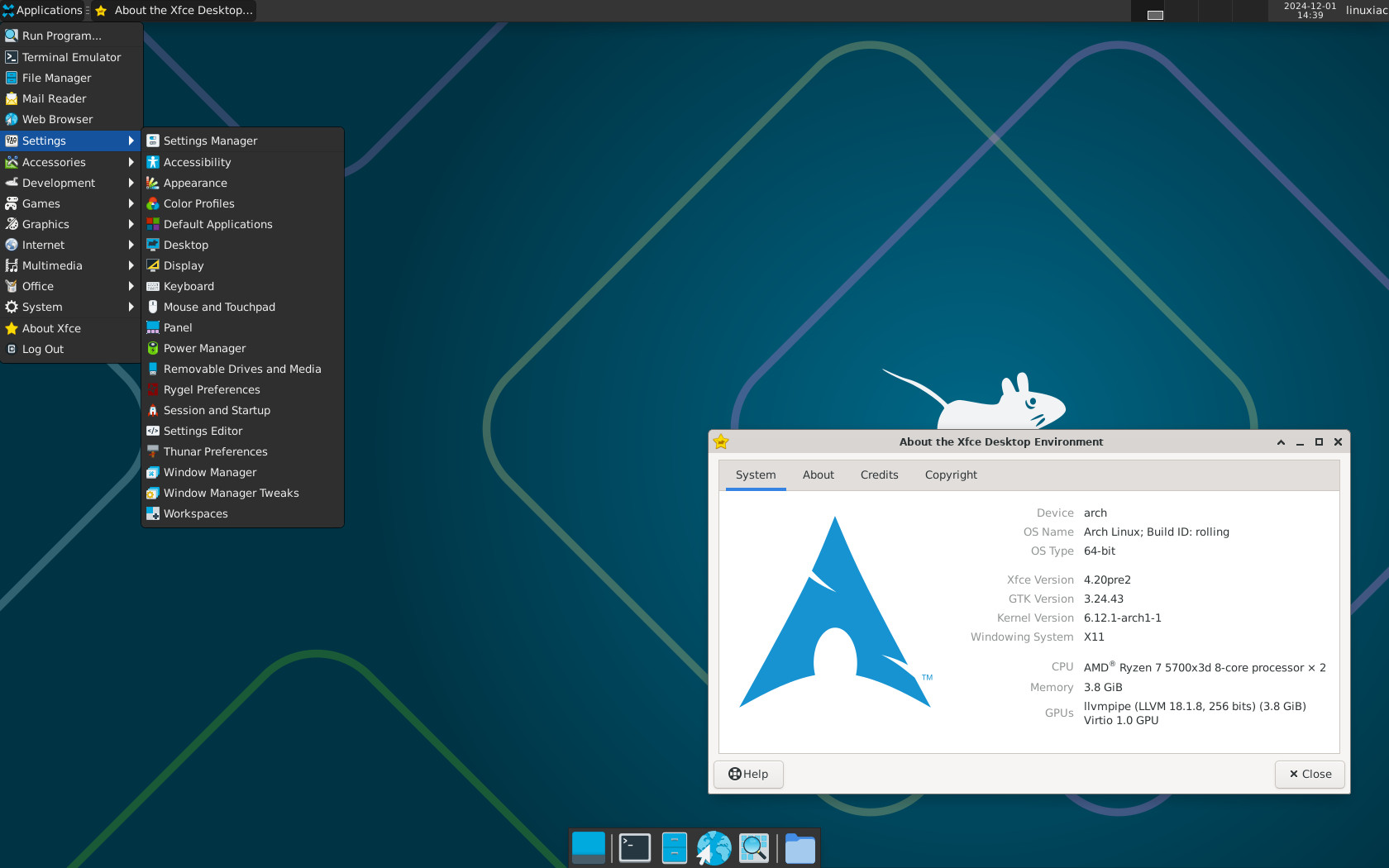This screenshot has width=1389, height=868.
Task: Click the GTK Version value 3.24.43
Action: tap(1103, 599)
